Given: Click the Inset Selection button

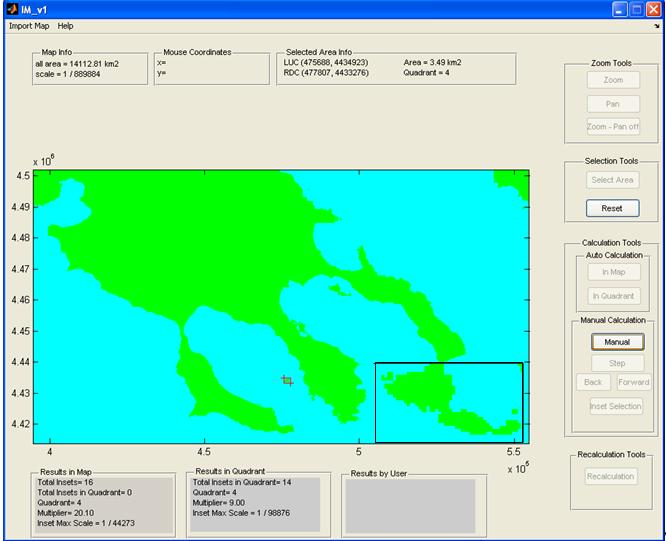Looking at the screenshot, I should (x=616, y=406).
